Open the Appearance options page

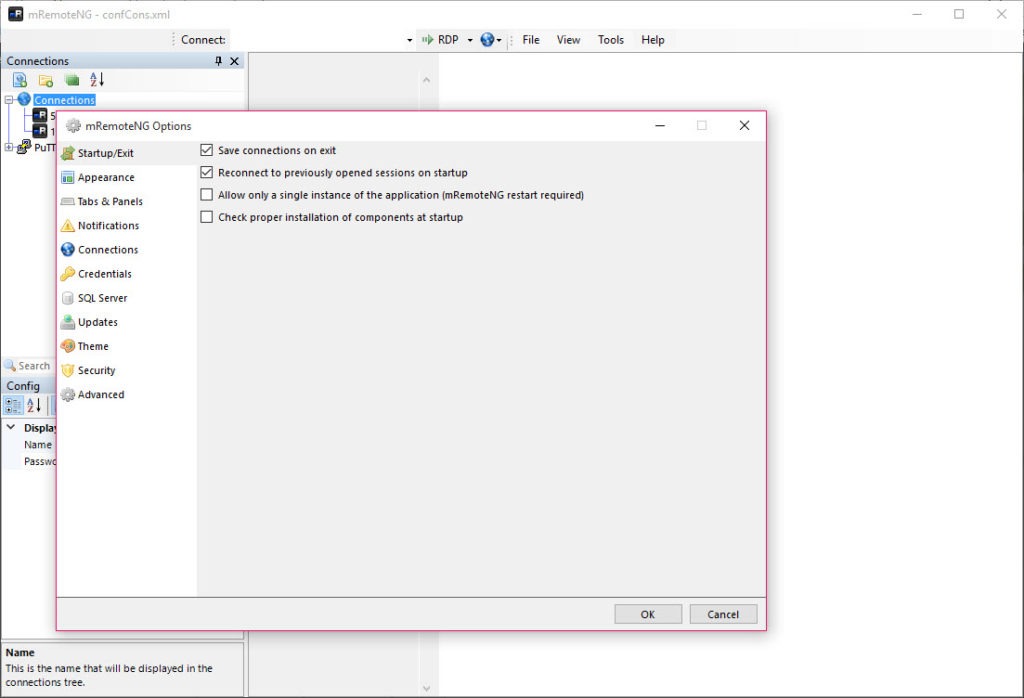pos(126,178)
